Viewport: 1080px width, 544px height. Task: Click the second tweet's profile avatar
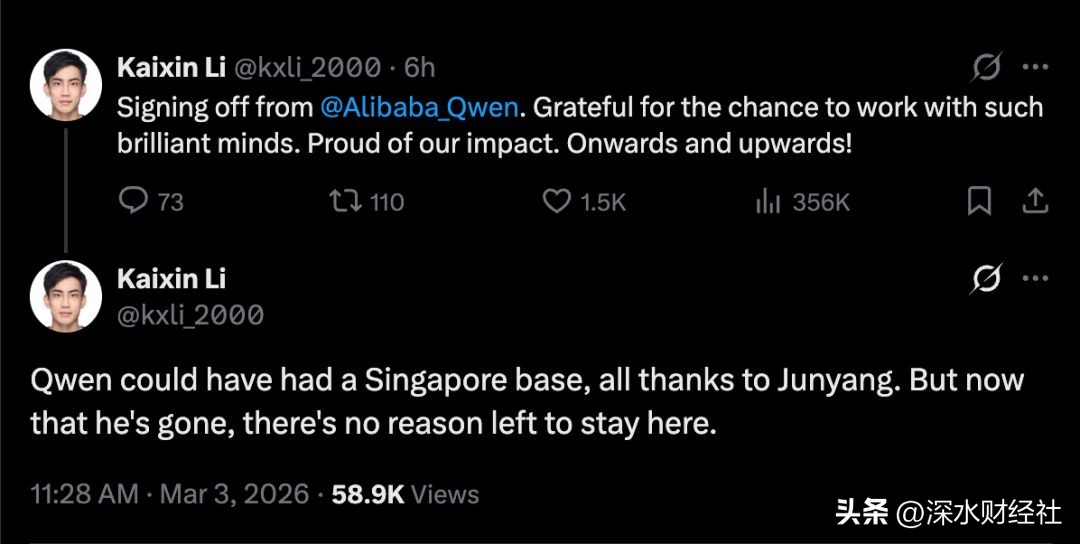pyautogui.click(x=66, y=296)
